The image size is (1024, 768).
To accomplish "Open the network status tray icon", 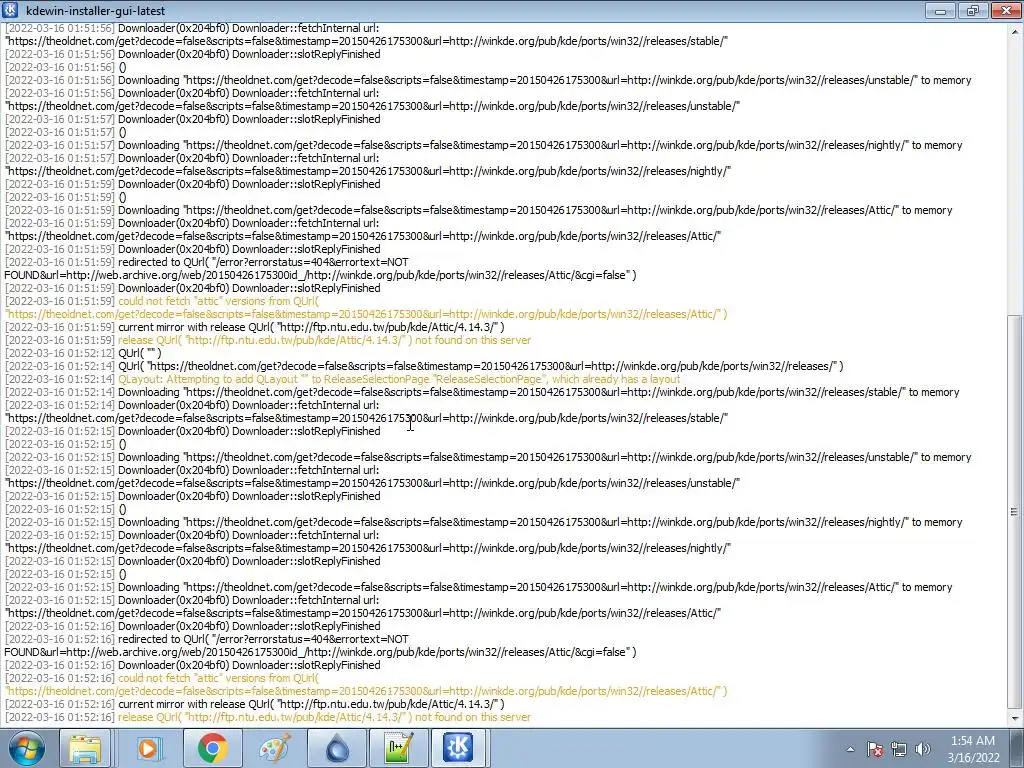I will click(x=899, y=749).
